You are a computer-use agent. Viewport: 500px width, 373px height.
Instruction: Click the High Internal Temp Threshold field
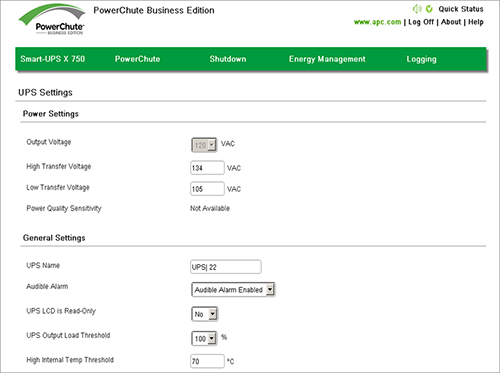pyautogui.click(x=207, y=361)
